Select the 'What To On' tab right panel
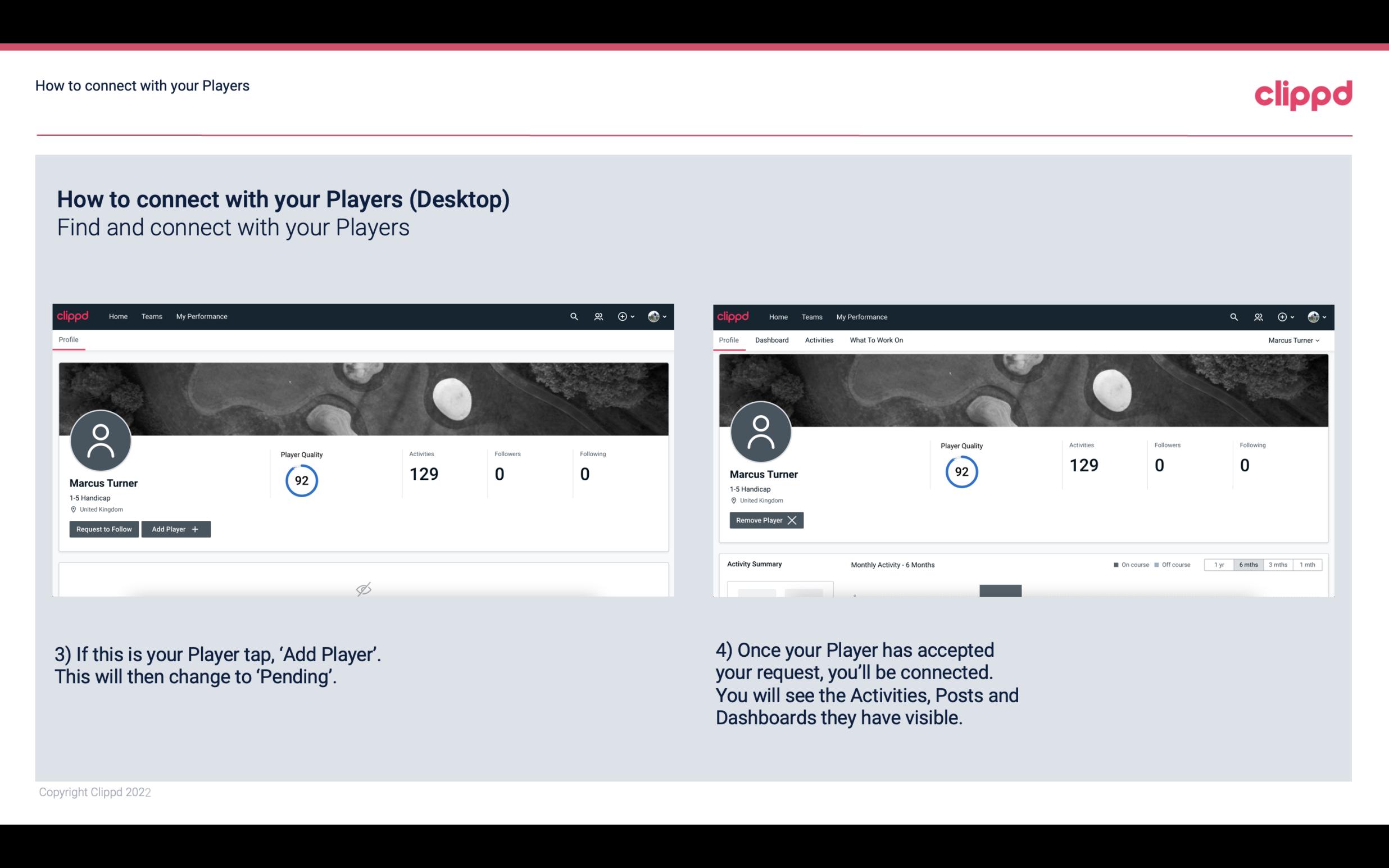The height and width of the screenshot is (868, 1389). (x=876, y=340)
